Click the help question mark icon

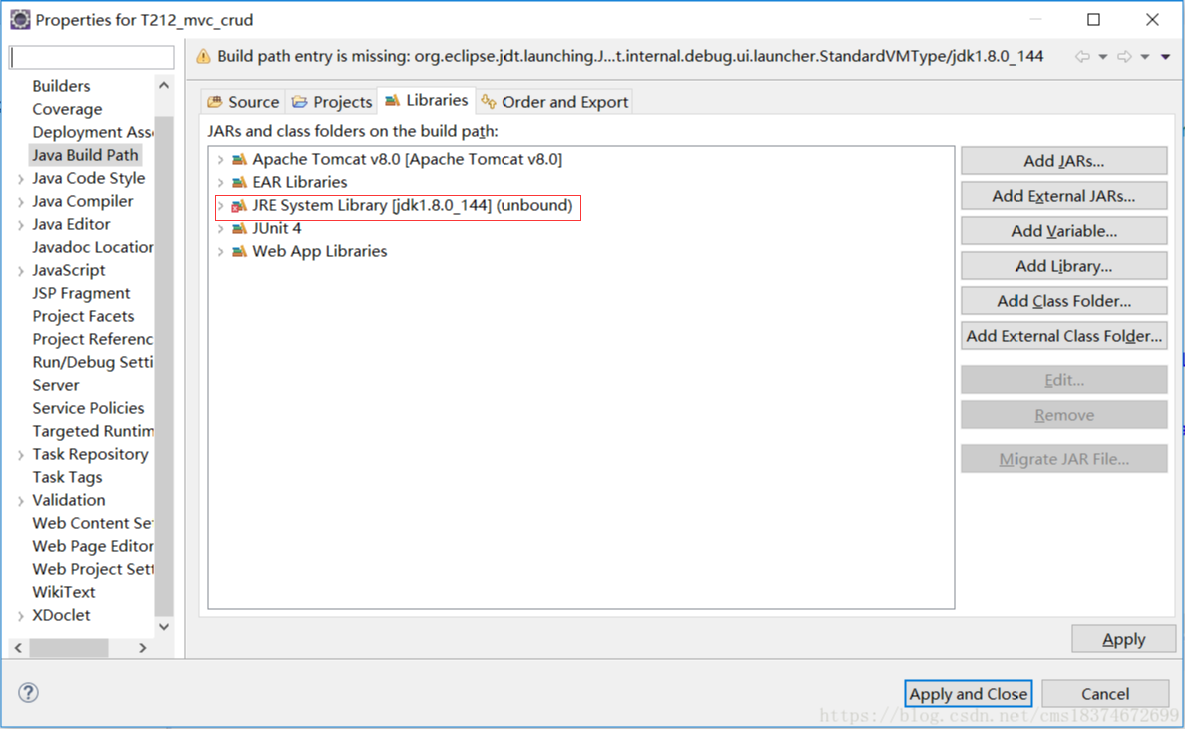point(29,692)
